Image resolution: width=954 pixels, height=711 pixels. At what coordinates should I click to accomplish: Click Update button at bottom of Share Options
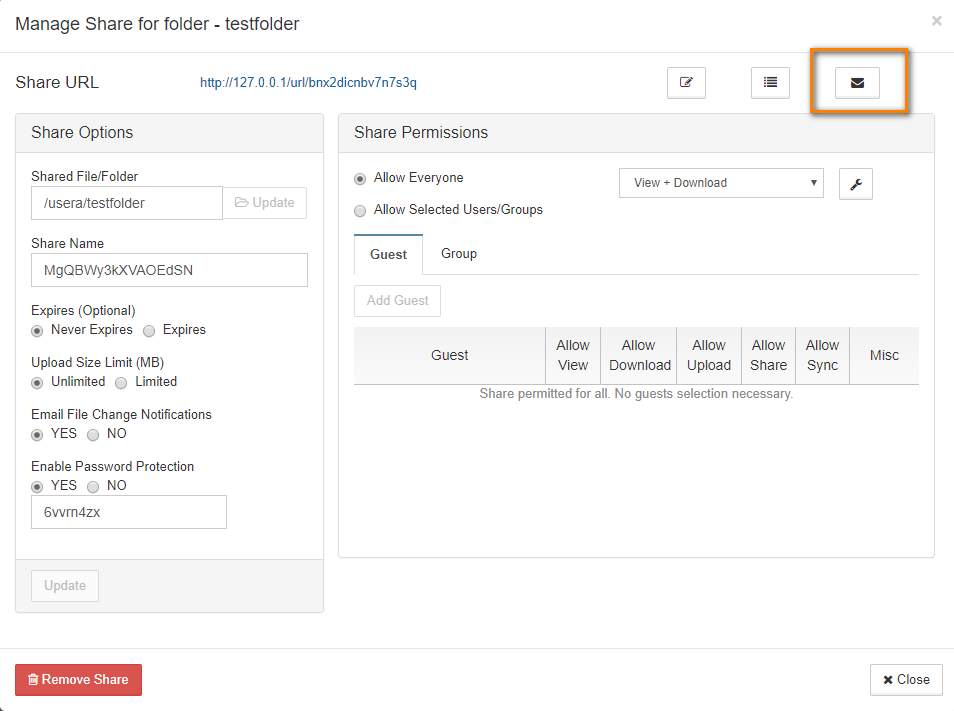click(65, 586)
